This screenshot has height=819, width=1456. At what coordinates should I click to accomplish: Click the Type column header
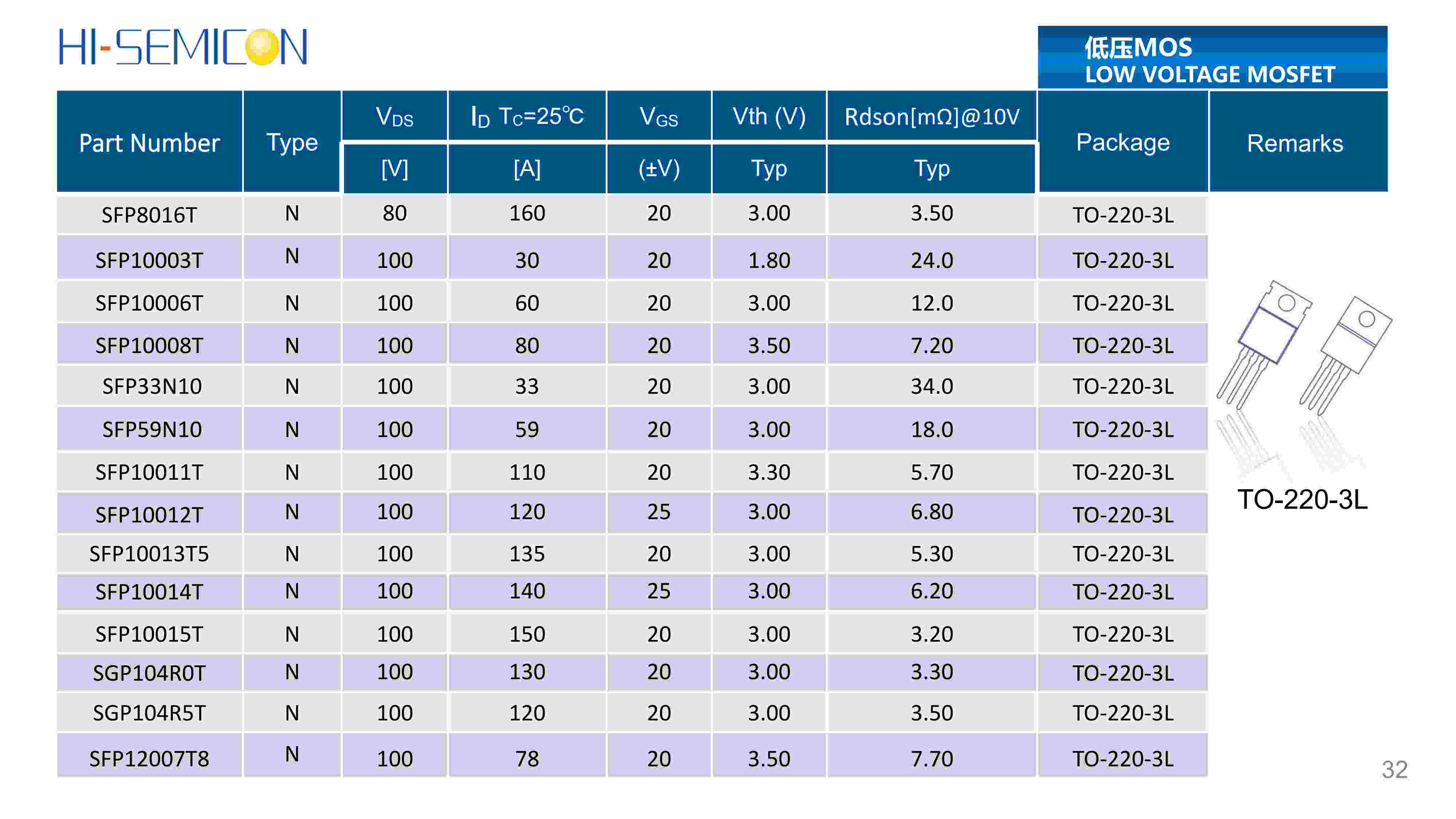[292, 142]
